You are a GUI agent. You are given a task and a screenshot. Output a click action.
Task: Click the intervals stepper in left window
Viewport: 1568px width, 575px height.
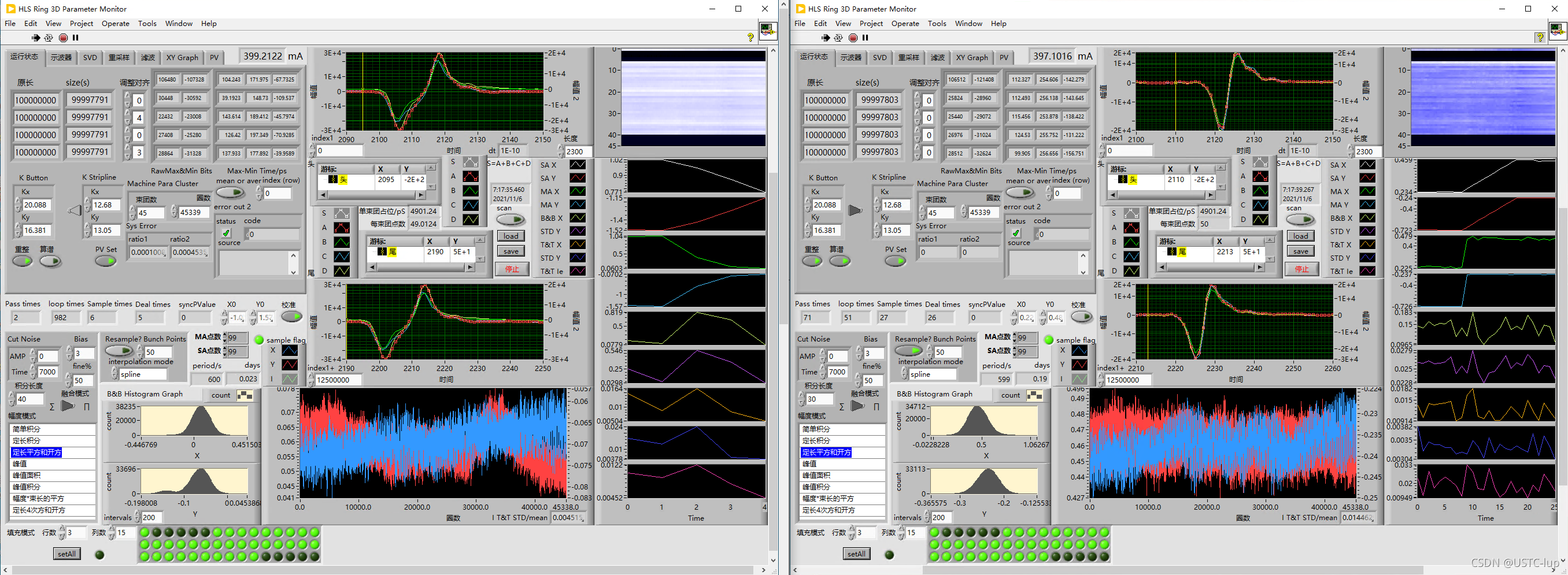pyautogui.click(x=137, y=517)
